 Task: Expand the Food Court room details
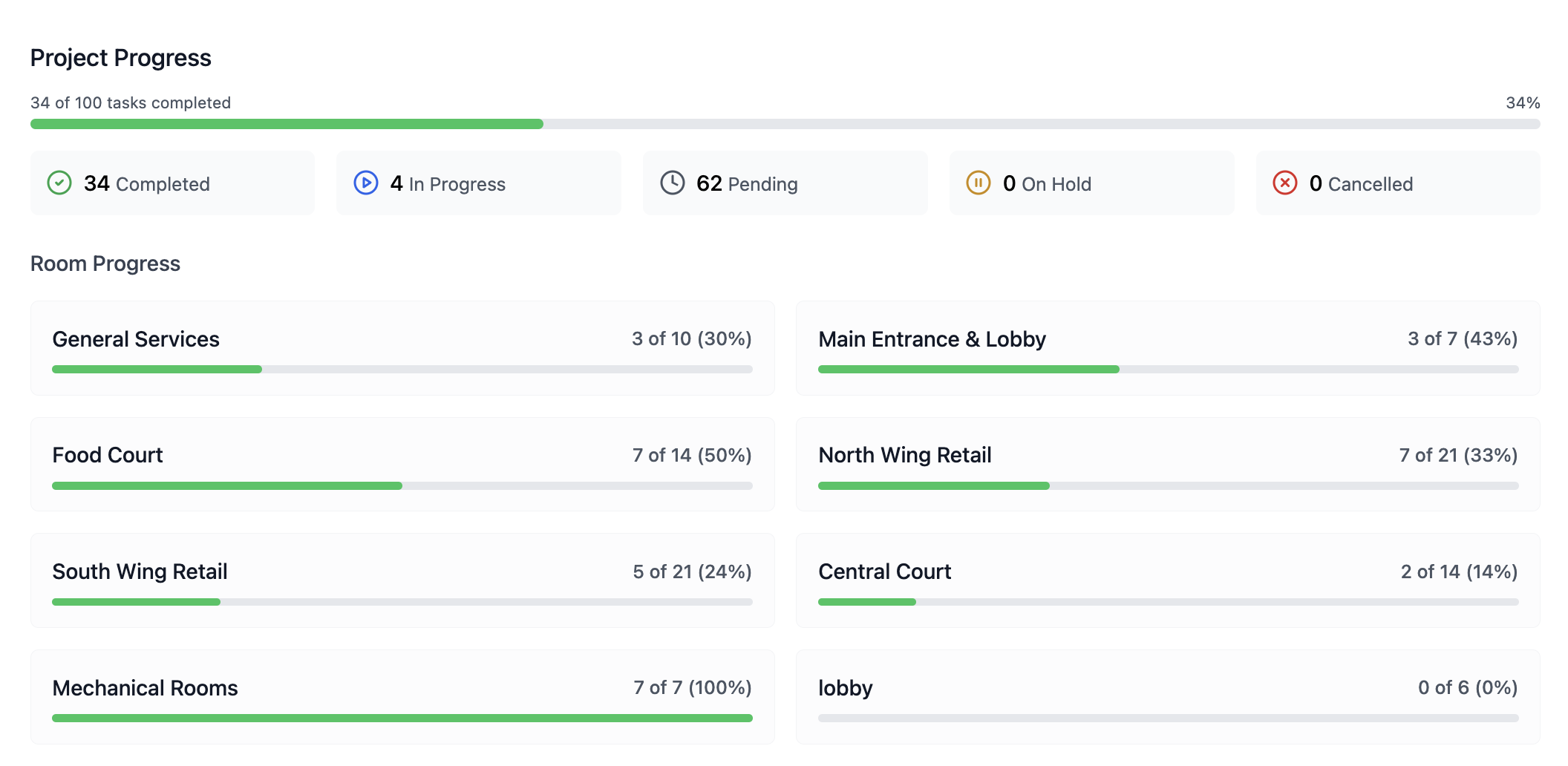tap(402, 465)
